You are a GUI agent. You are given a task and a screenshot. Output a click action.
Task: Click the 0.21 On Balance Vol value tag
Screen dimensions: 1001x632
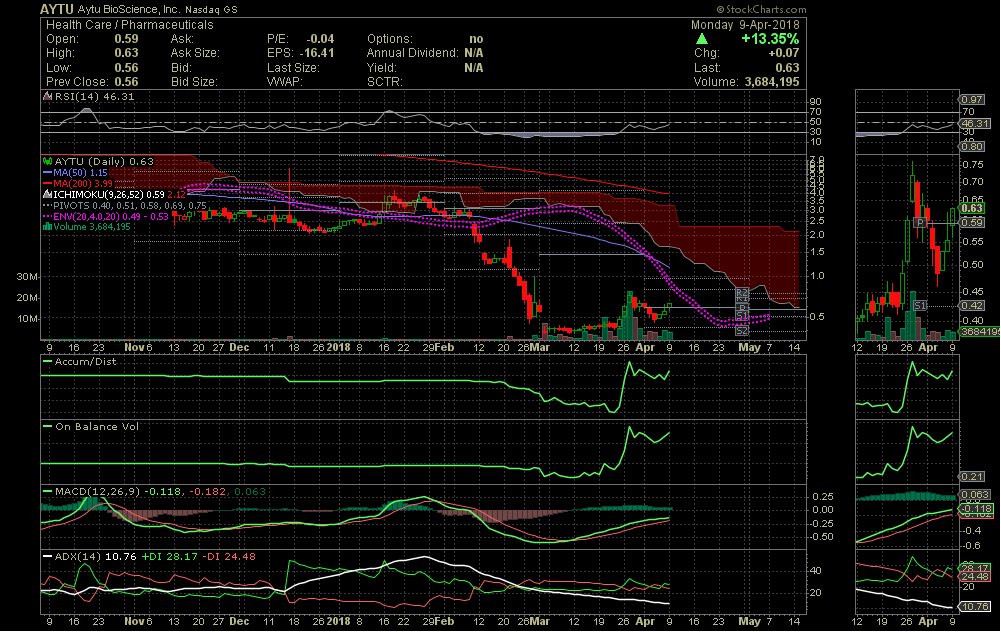972,477
